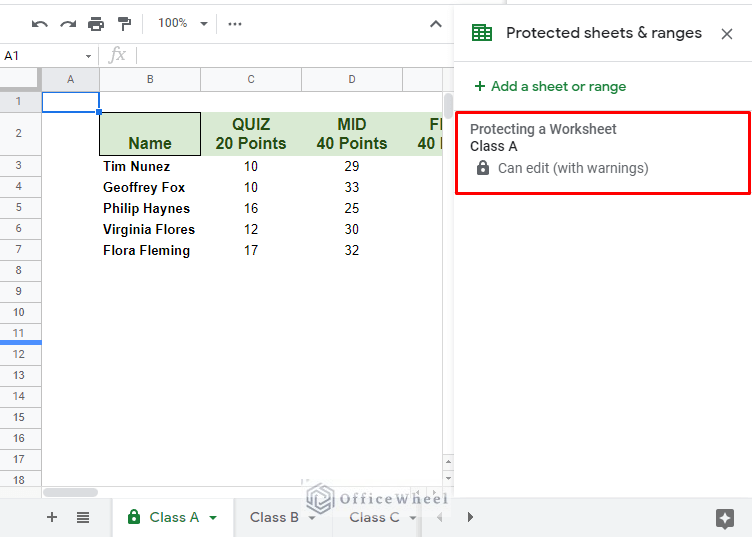Open the Class A tab dropdown arrow
752x537 pixels.
click(213, 518)
